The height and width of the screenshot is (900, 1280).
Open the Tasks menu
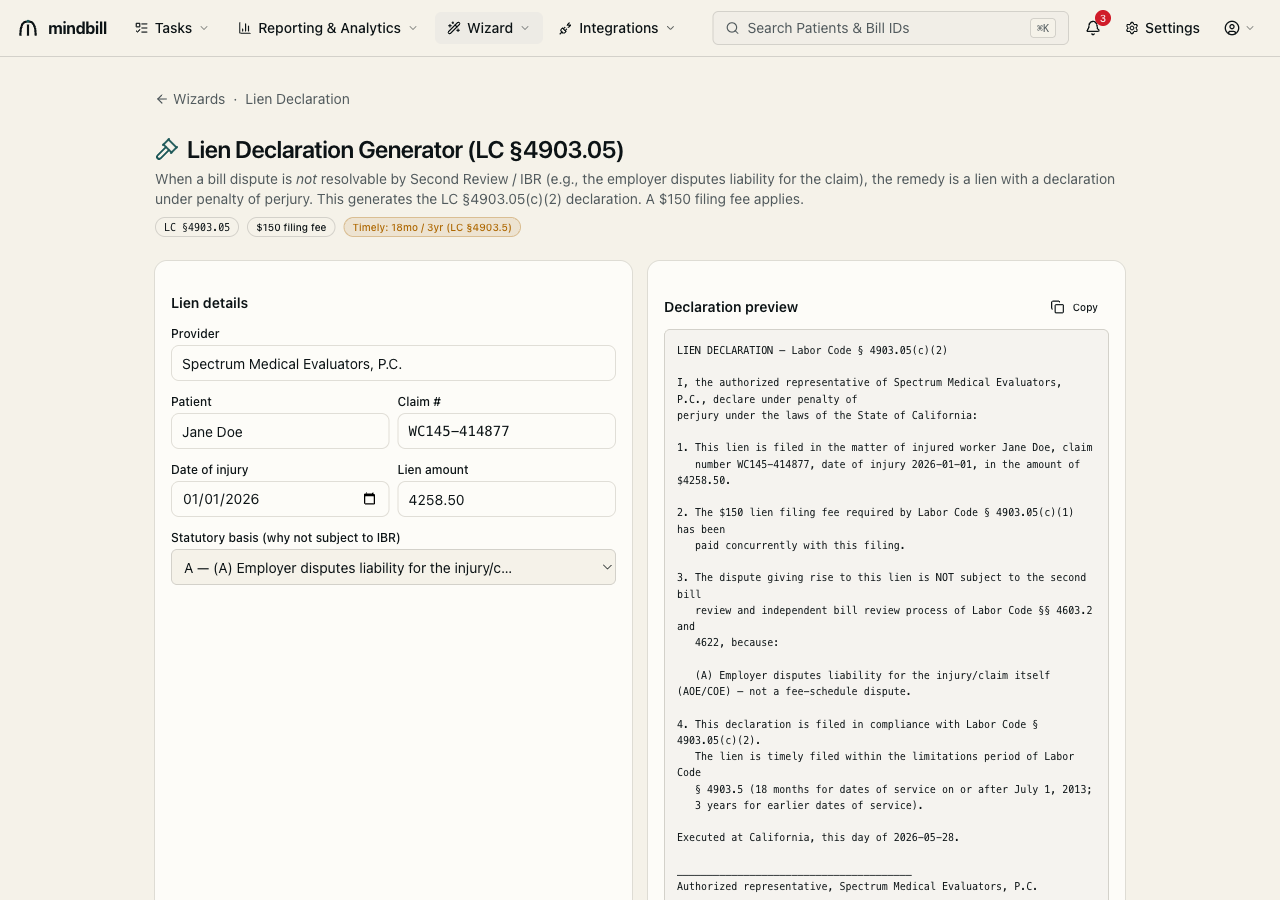click(x=172, y=28)
